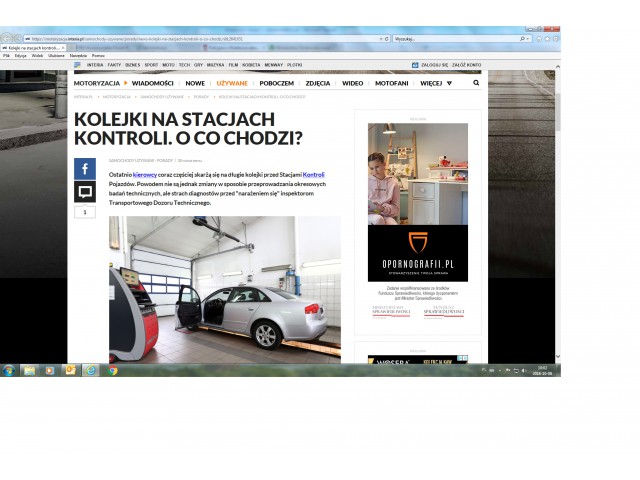Follow the 'kierowcy' link in article
640x480 pixels.
[145, 175]
